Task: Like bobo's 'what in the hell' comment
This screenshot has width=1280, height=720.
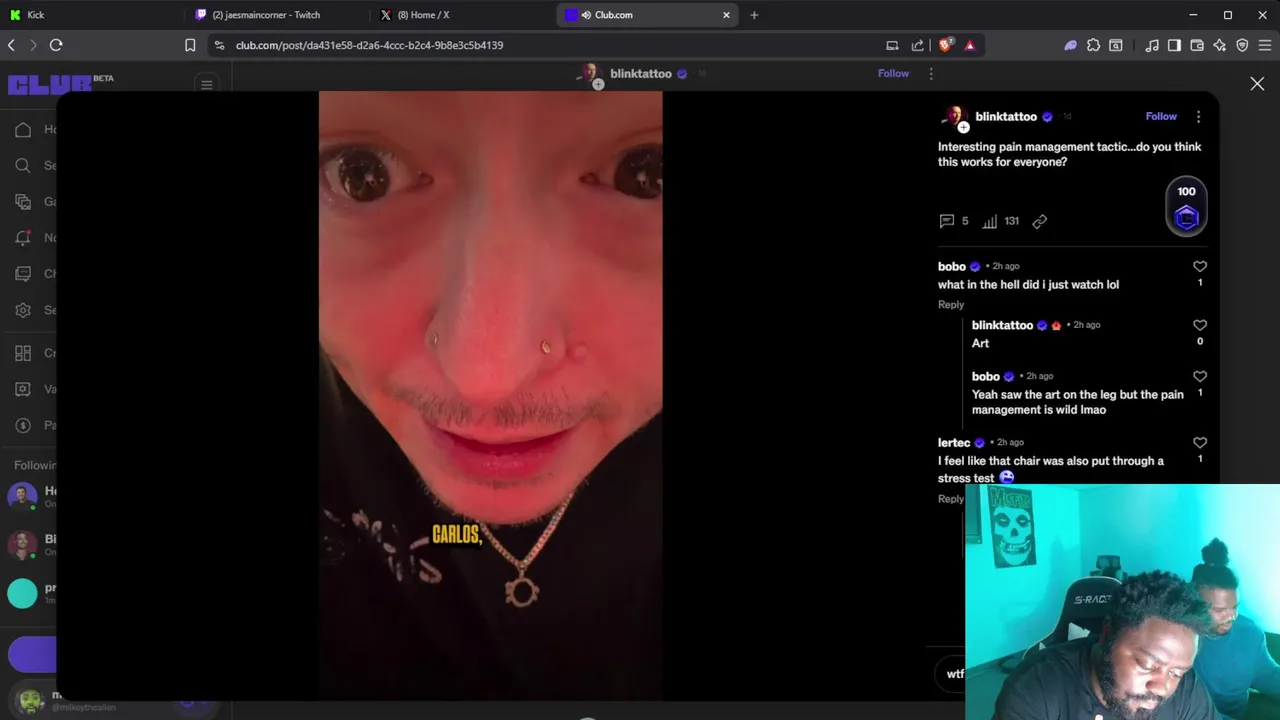Action: 1200,266
